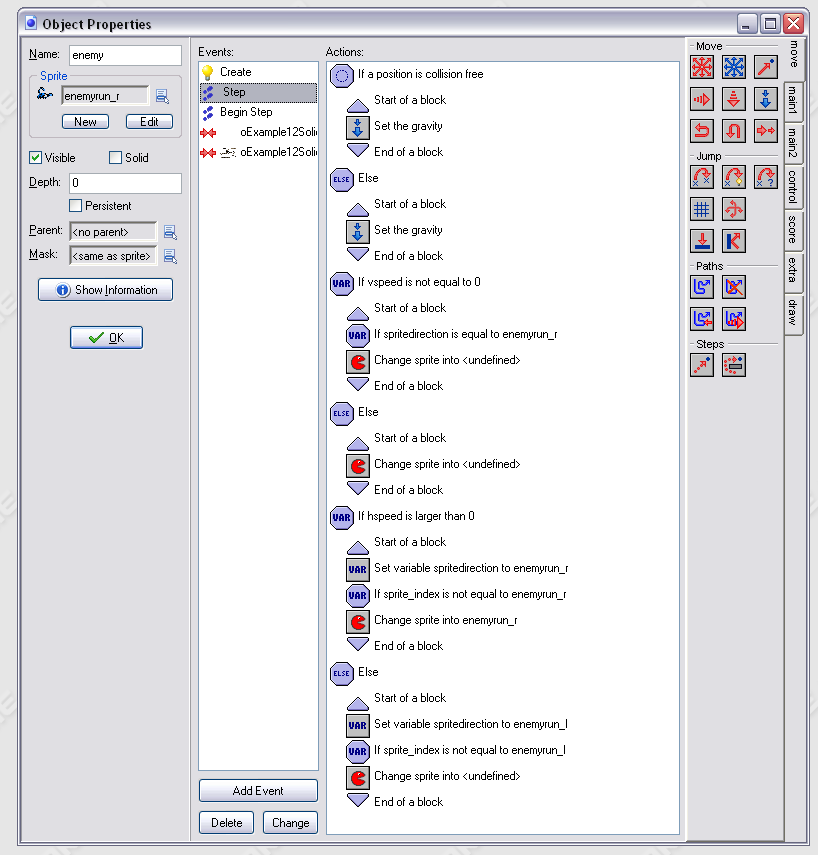Focus the Depth input field

[x=125, y=183]
